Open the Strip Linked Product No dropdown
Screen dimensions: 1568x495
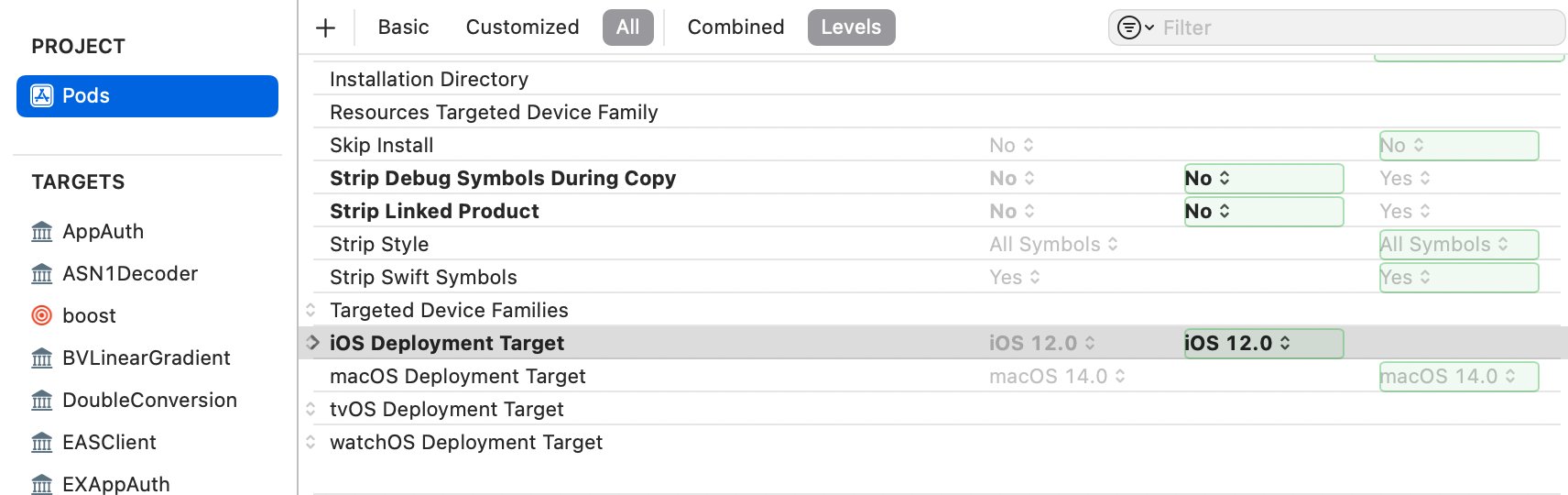(x=1208, y=212)
